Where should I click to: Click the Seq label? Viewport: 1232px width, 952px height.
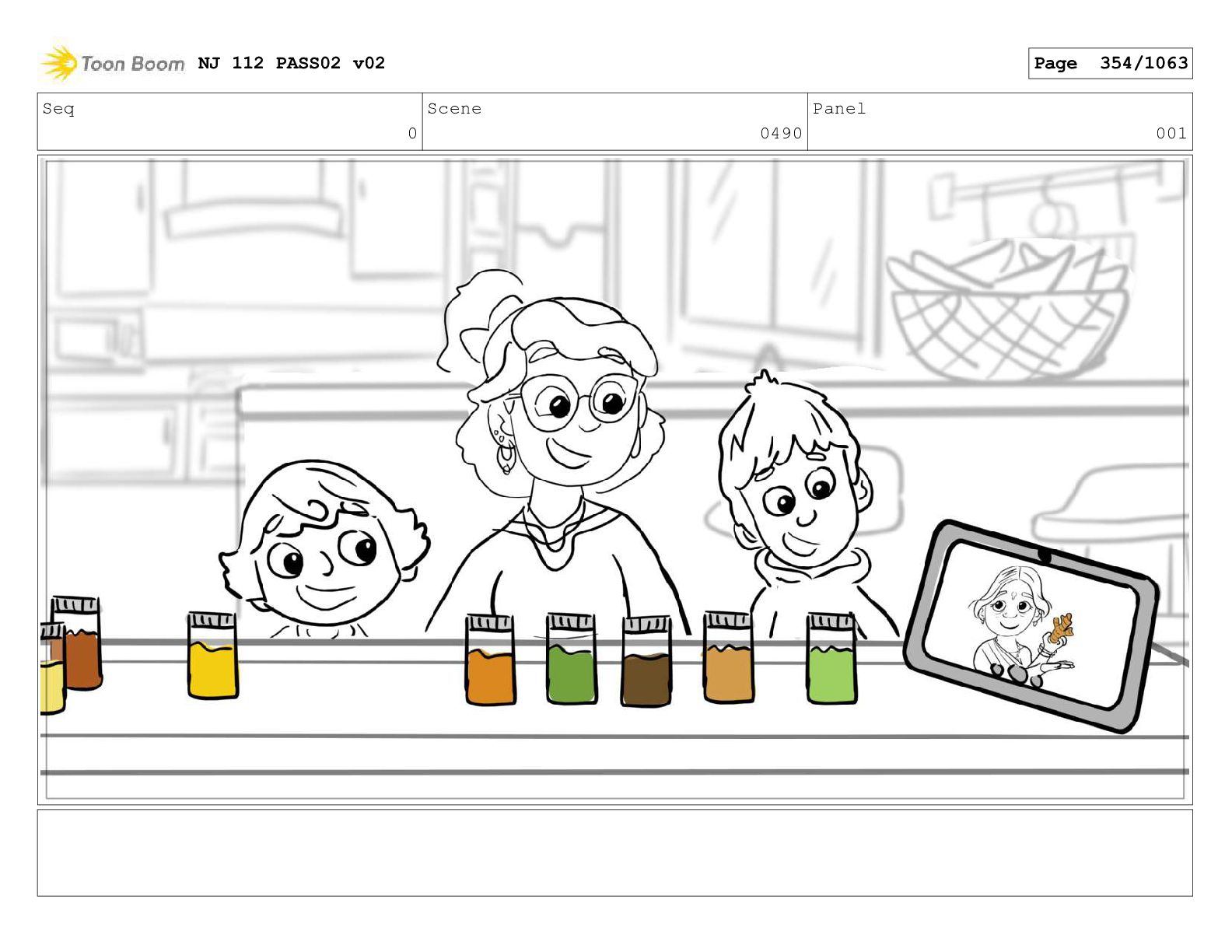58,109
